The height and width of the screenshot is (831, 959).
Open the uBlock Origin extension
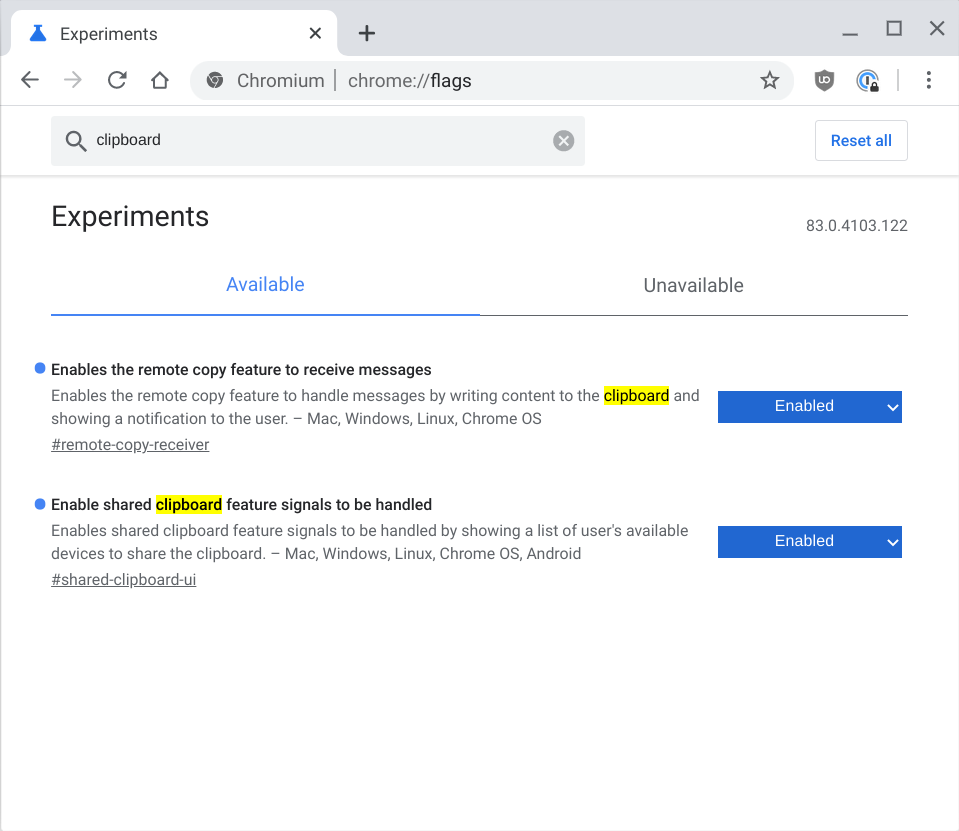click(824, 80)
